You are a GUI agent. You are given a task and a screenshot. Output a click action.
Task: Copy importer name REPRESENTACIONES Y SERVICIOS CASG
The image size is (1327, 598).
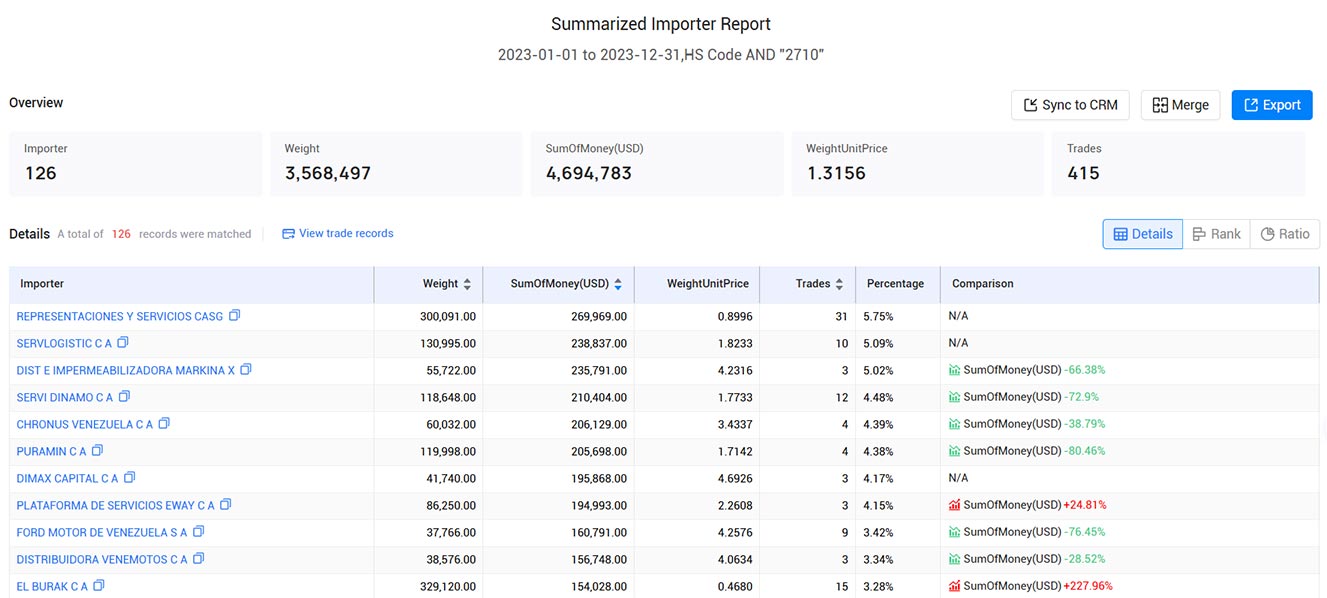pos(234,316)
